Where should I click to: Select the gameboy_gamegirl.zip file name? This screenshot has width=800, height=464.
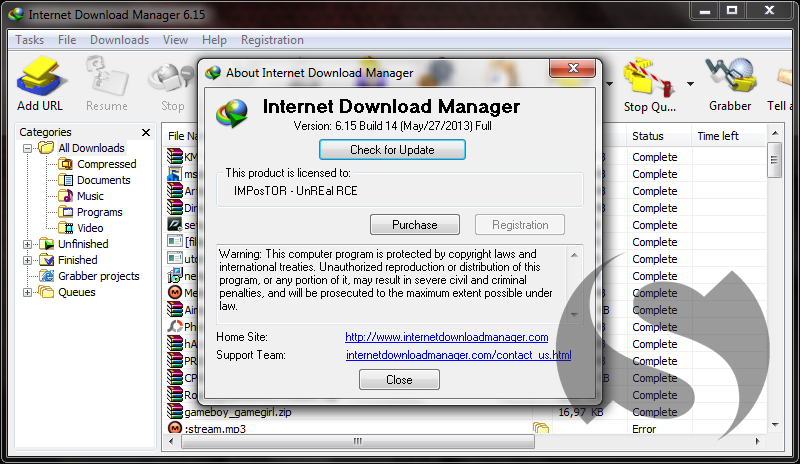coord(238,412)
